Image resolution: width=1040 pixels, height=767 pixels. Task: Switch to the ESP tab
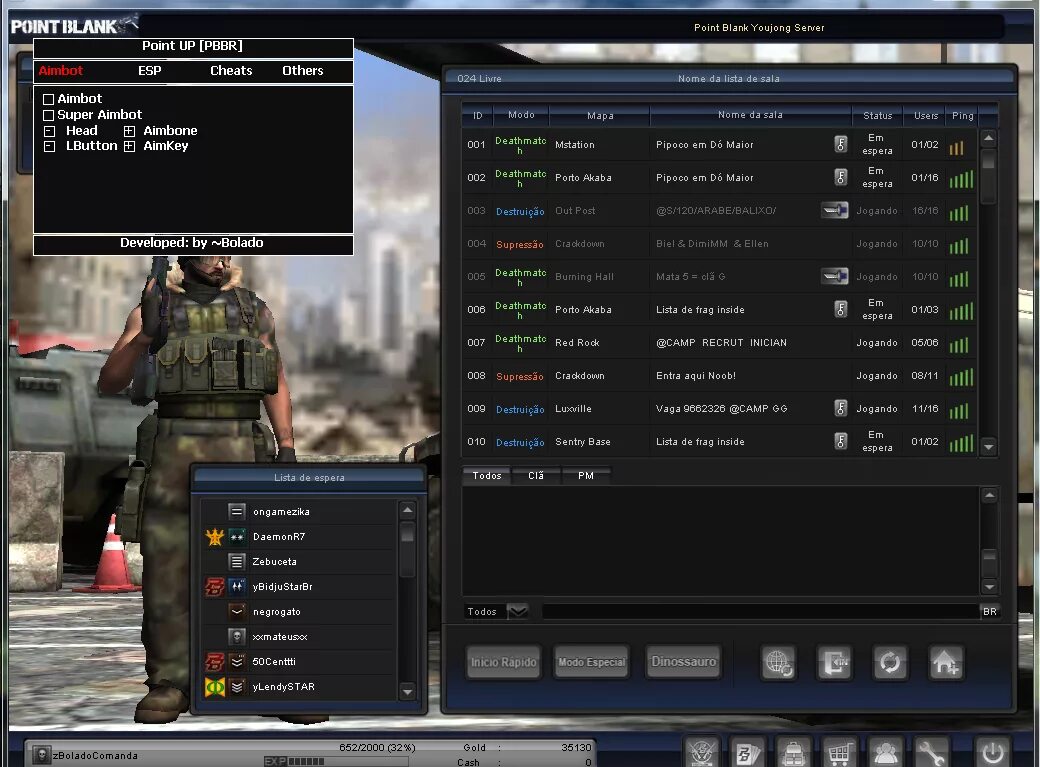(150, 70)
